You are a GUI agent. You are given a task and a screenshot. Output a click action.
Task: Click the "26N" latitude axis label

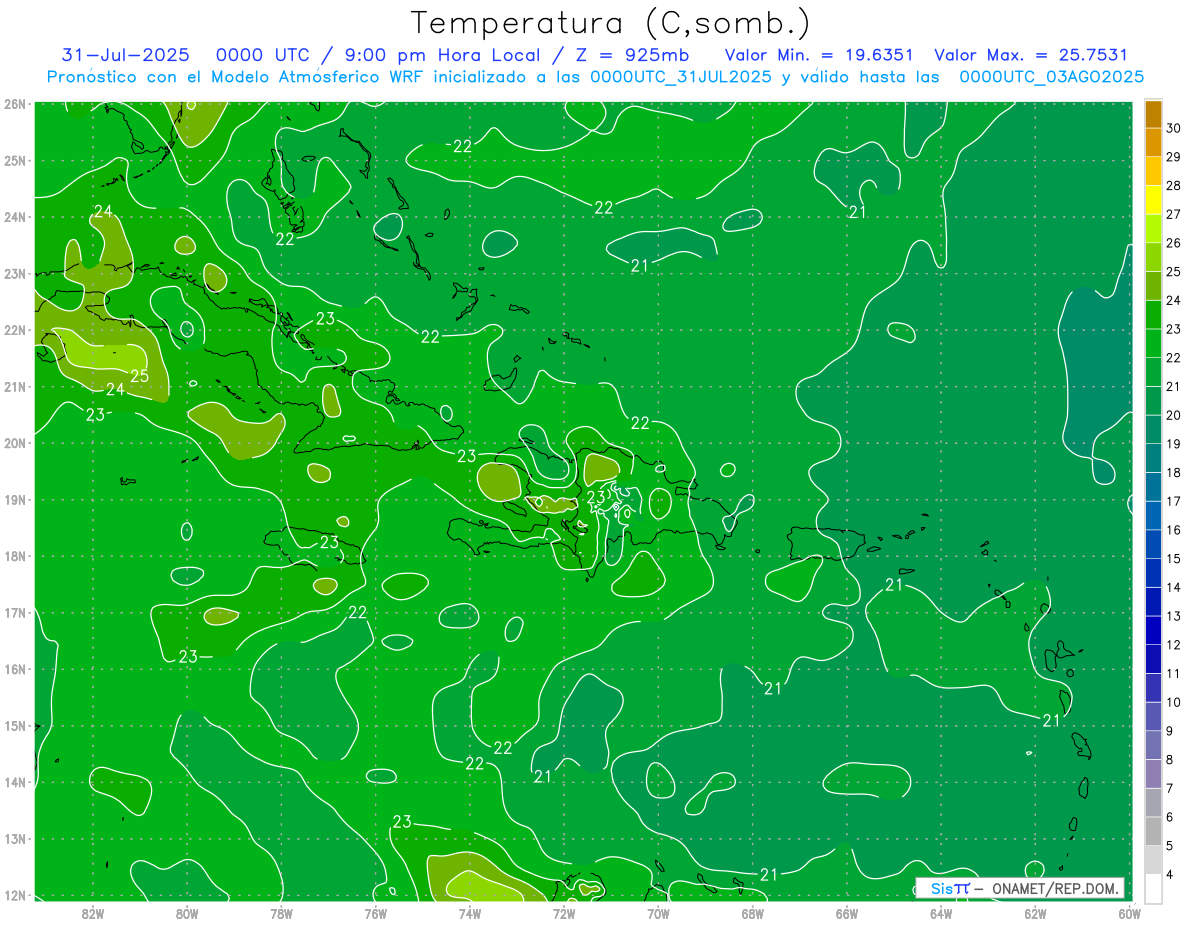15,104
